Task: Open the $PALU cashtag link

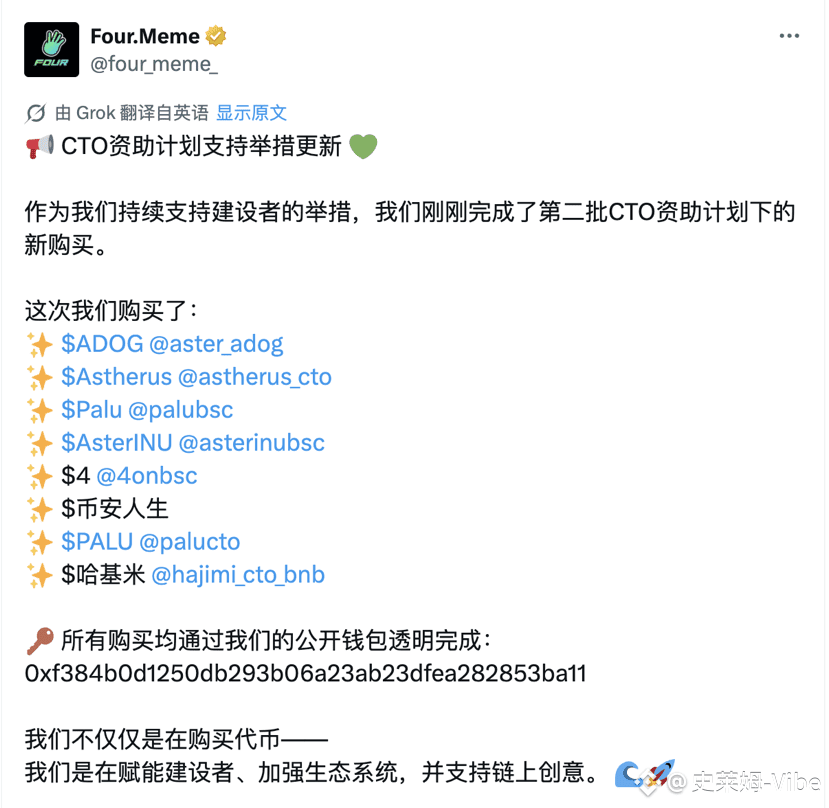Action: (97, 541)
